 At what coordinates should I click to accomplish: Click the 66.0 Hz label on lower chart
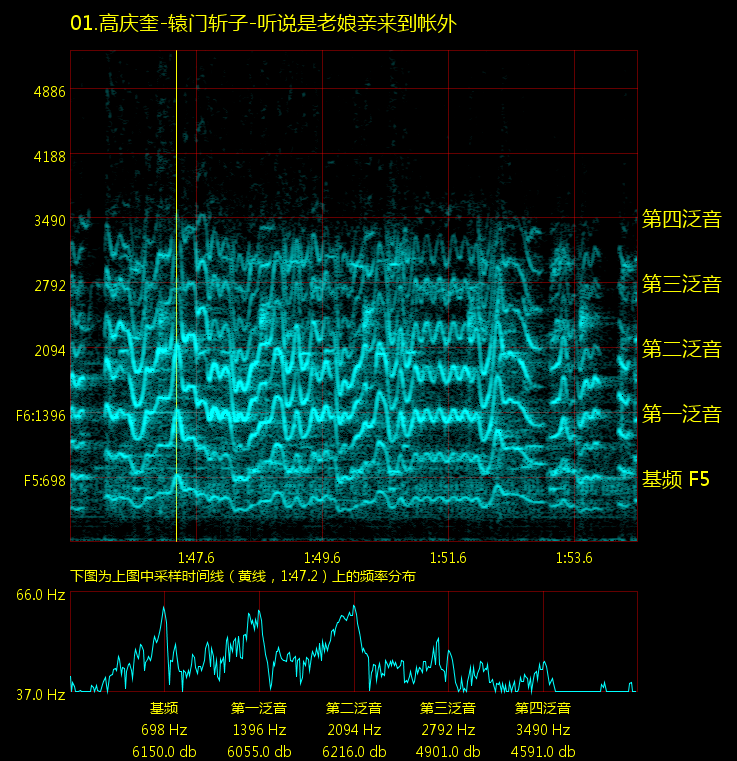coord(40,595)
